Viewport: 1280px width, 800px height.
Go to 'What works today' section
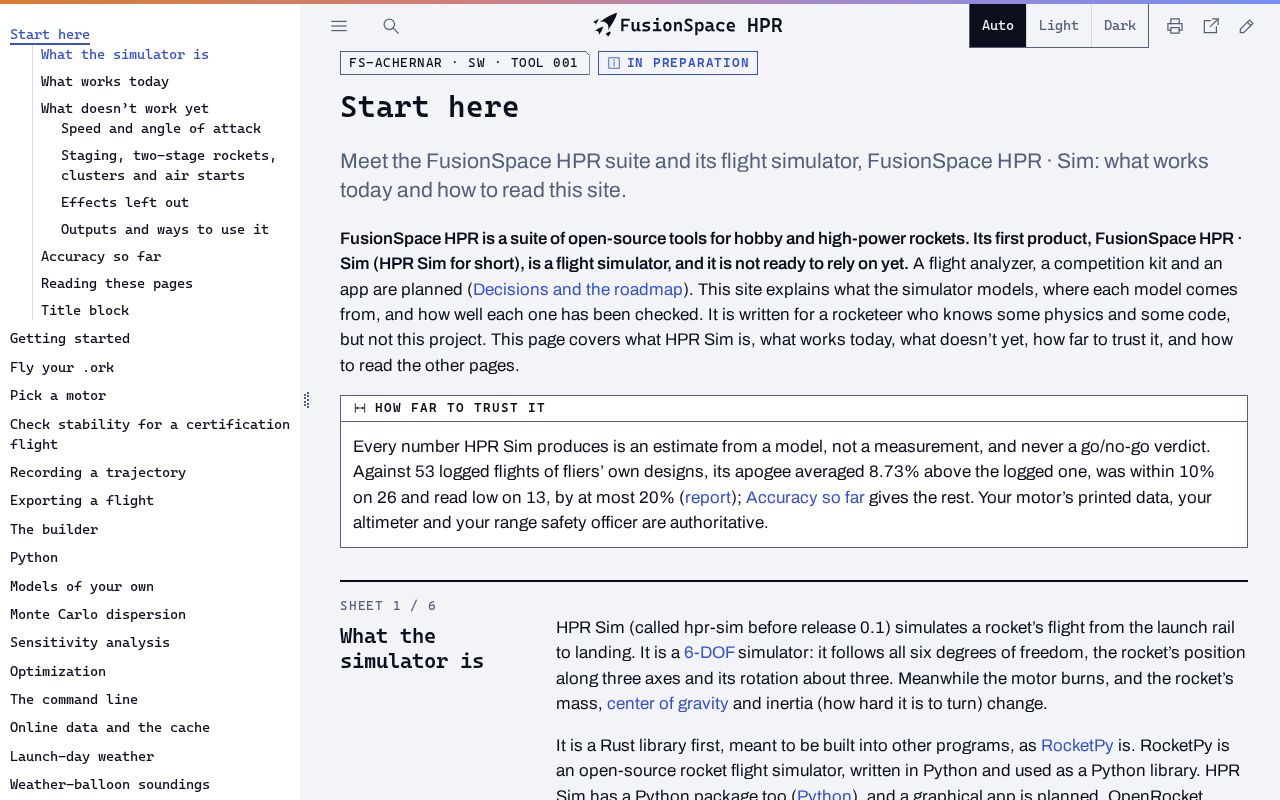105,81
